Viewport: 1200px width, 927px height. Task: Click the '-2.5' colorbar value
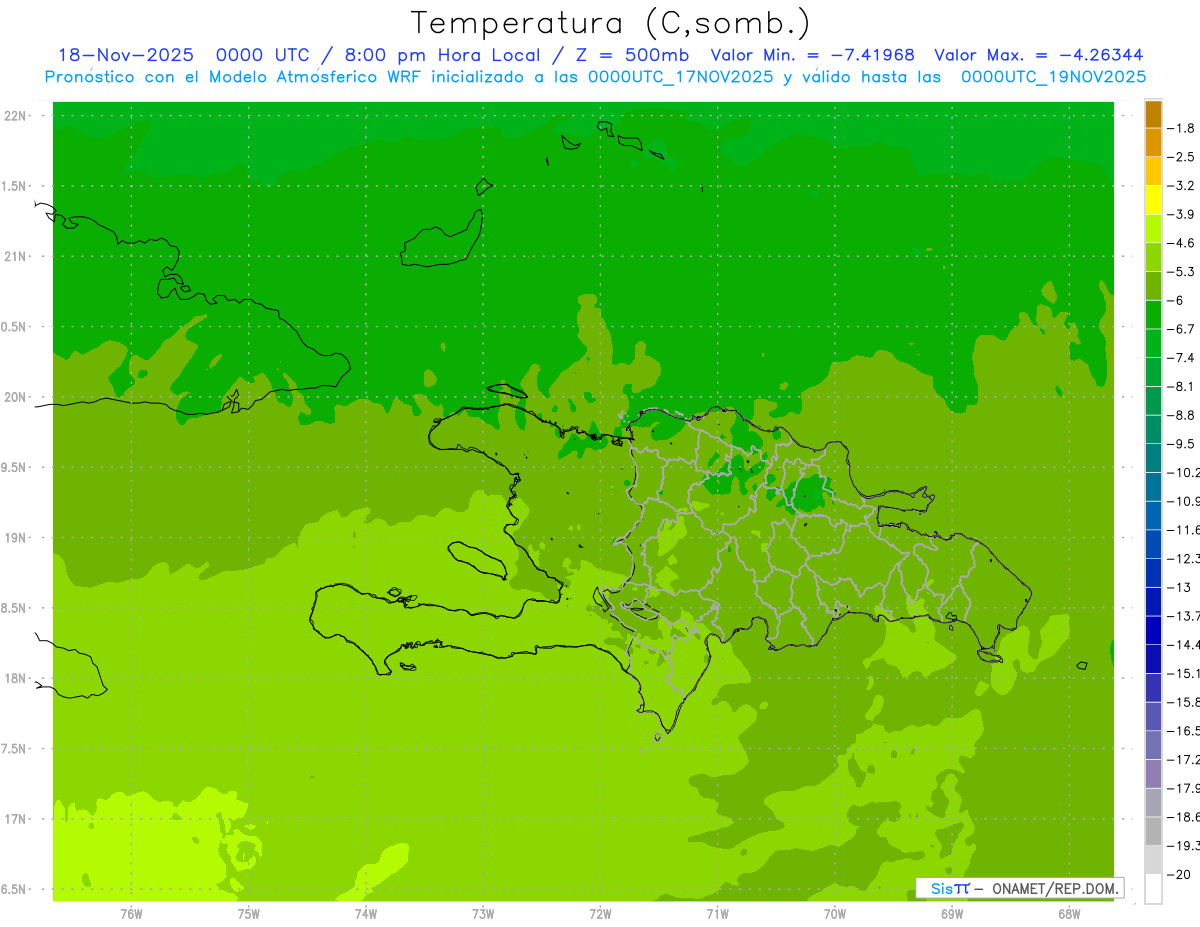point(1183,157)
